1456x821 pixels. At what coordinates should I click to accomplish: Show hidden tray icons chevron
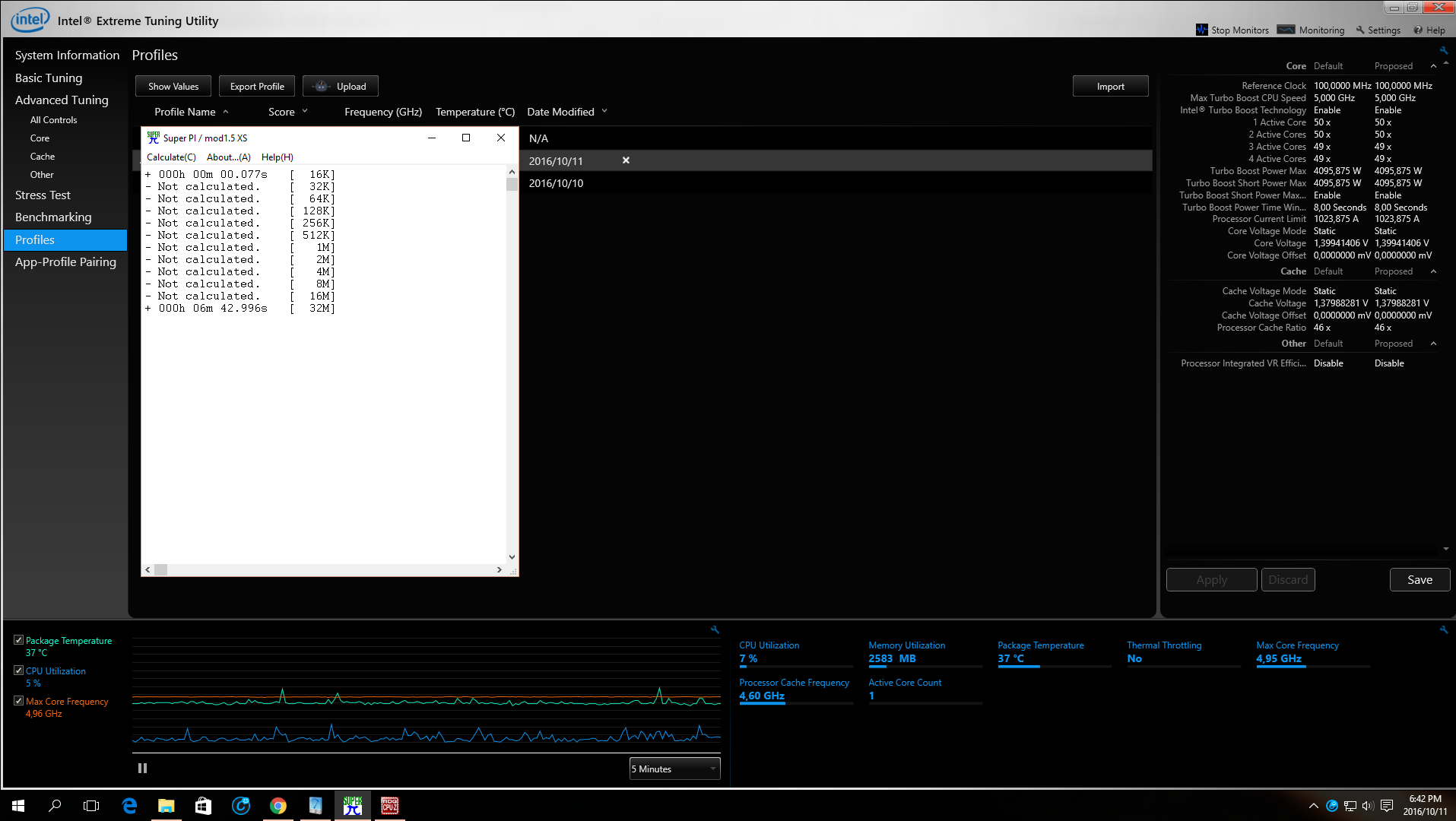pyautogui.click(x=1313, y=806)
